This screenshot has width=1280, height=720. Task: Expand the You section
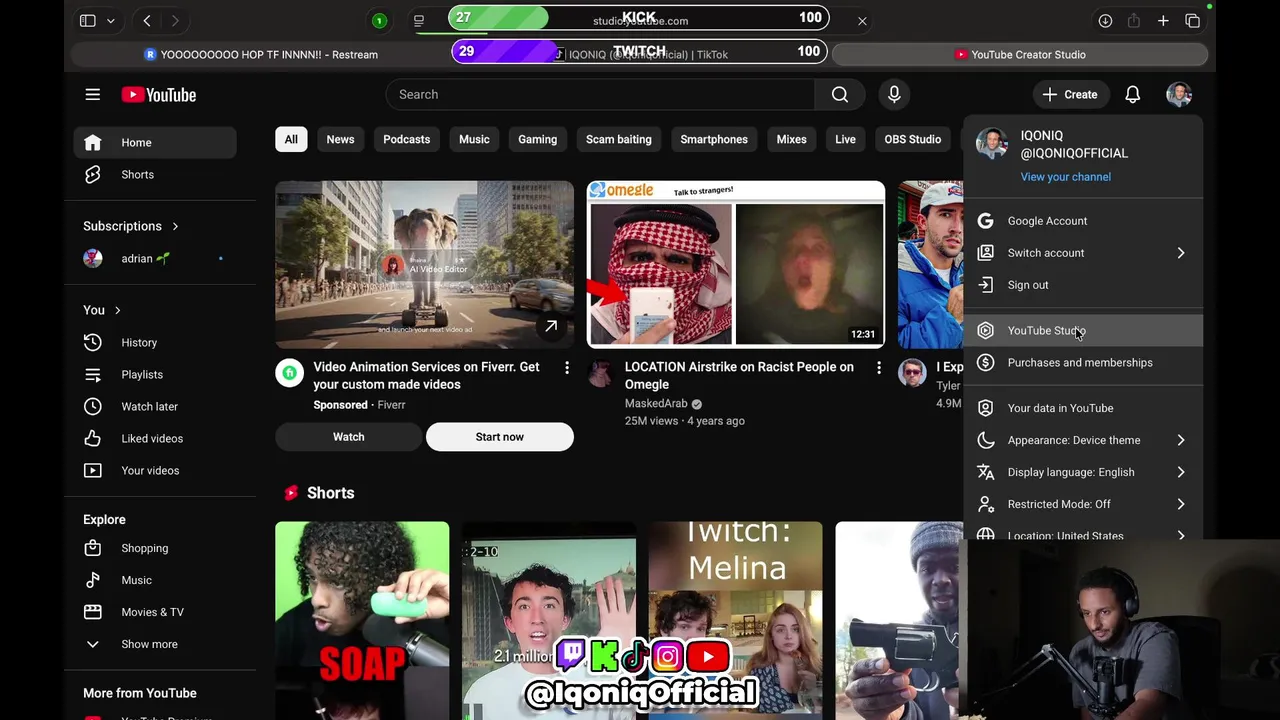(102, 310)
